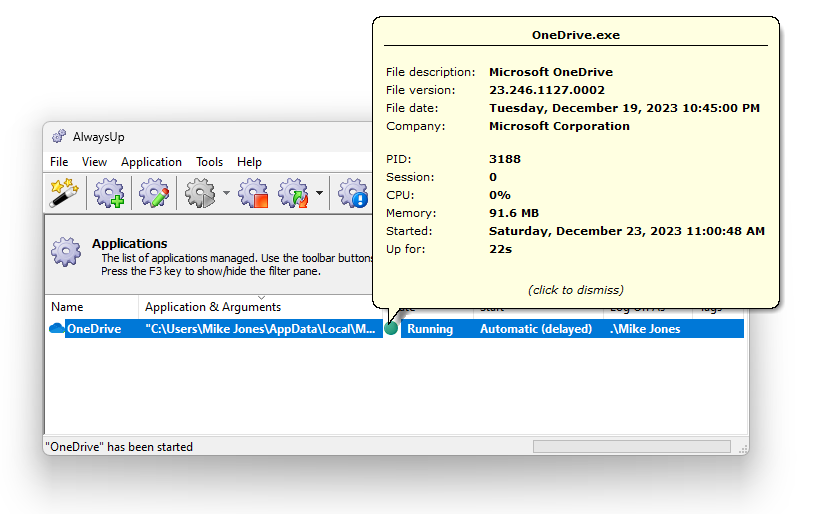Image resolution: width=818 pixels, height=514 pixels.
Task: Open the File menu
Action: click(x=59, y=162)
